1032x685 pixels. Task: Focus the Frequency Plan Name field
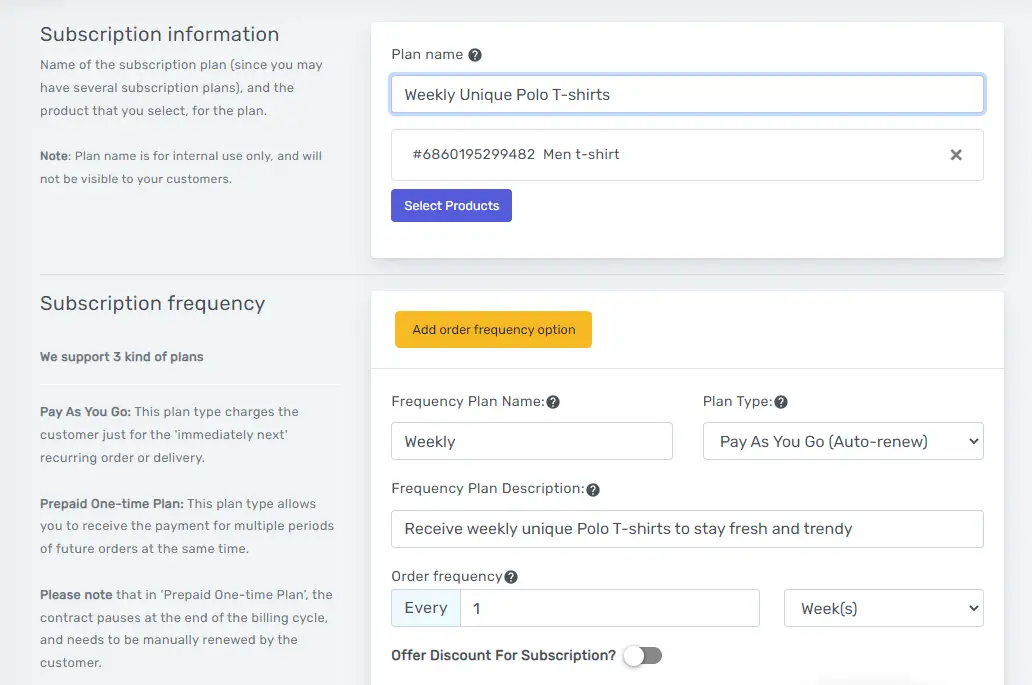point(532,441)
